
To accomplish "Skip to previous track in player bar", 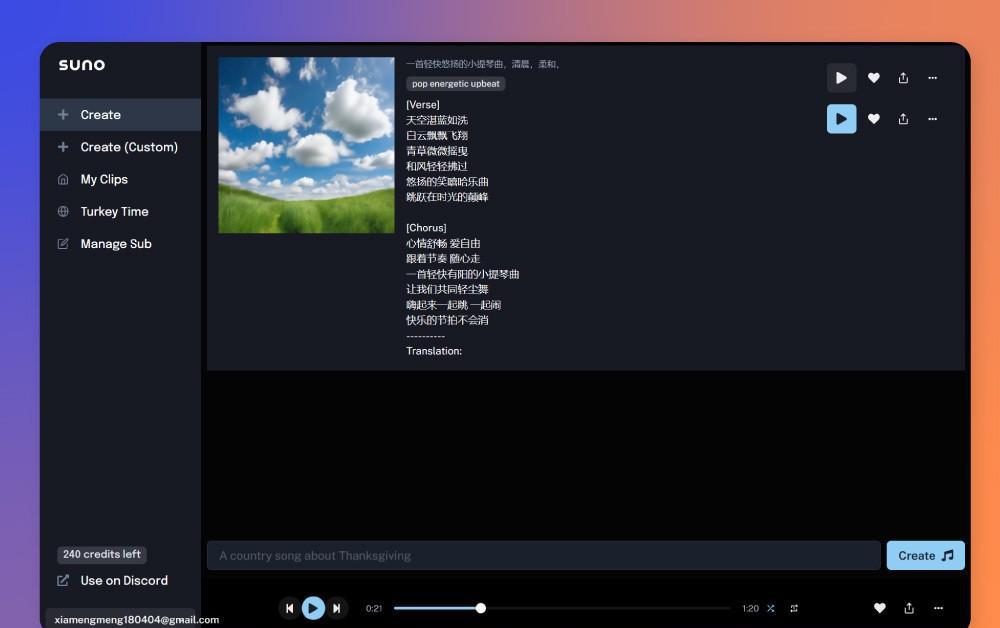I will [x=289, y=608].
